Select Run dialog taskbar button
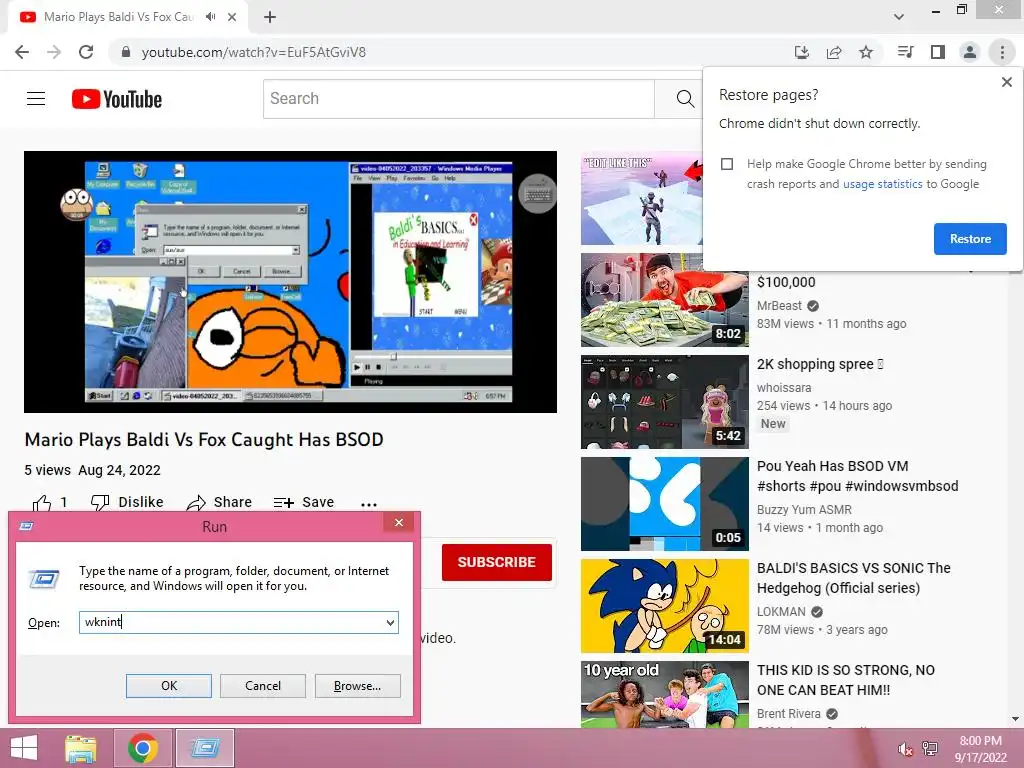 [205, 748]
